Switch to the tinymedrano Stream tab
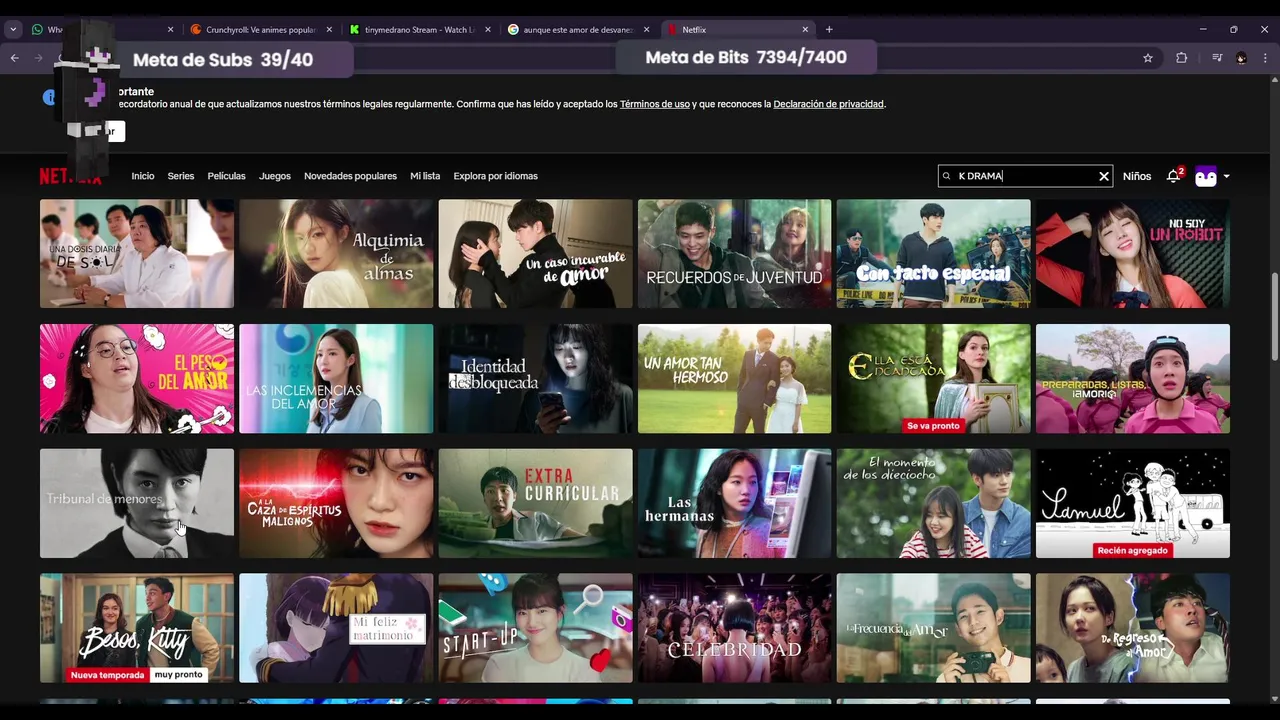Screen dimensions: 1280x720 pos(420,30)
